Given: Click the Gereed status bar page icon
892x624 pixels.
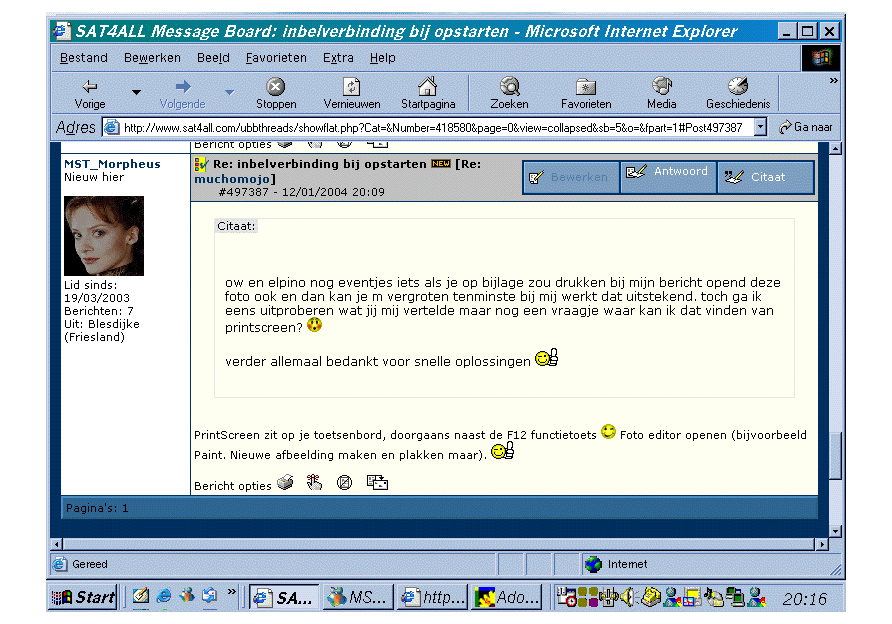Looking at the screenshot, I should (x=60, y=564).
